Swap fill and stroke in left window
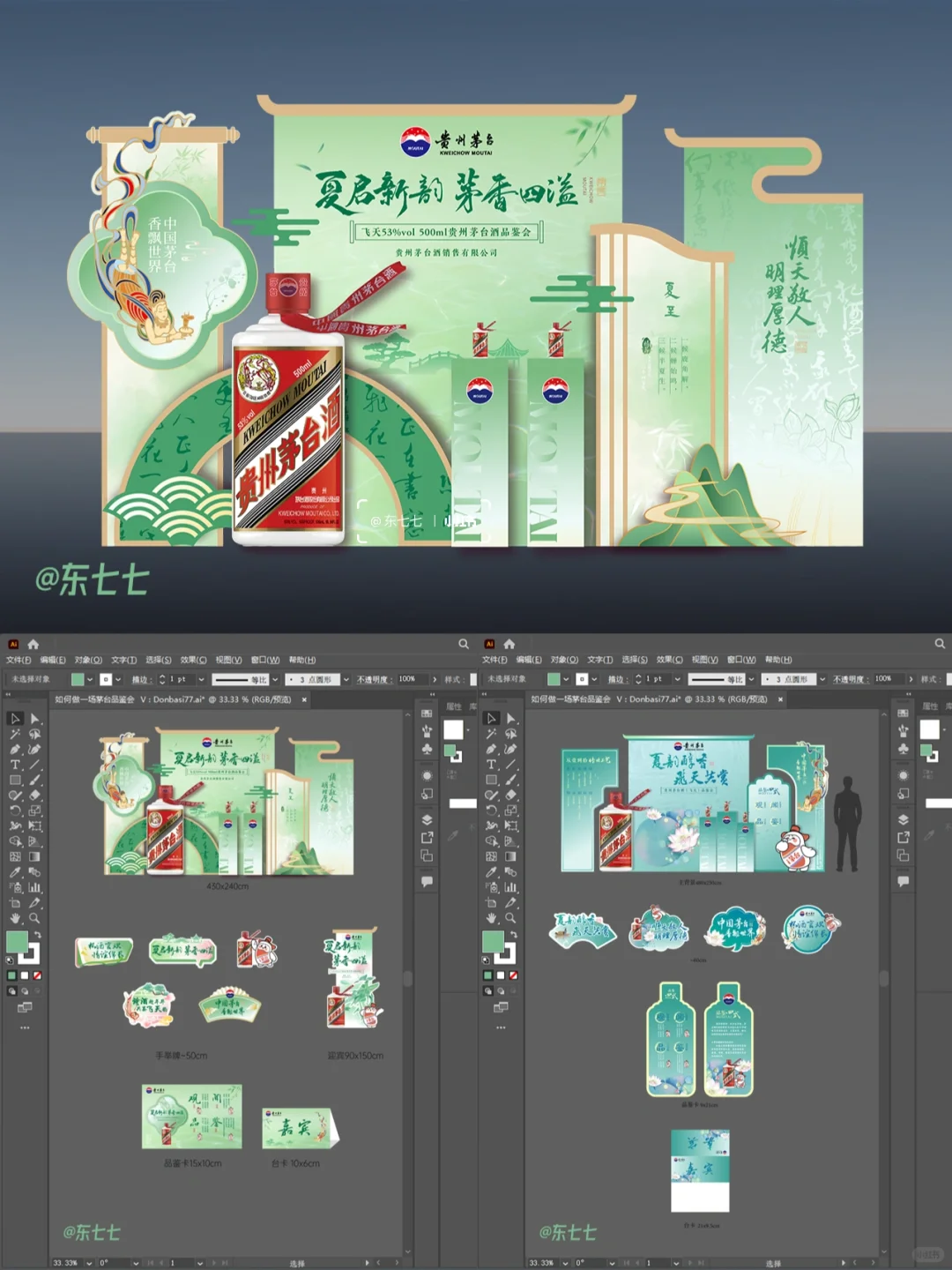This screenshot has height=1270, width=952. pyautogui.click(x=38, y=935)
